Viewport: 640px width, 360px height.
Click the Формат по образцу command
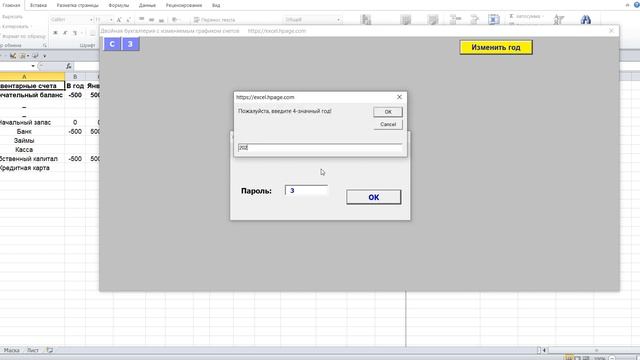24,36
